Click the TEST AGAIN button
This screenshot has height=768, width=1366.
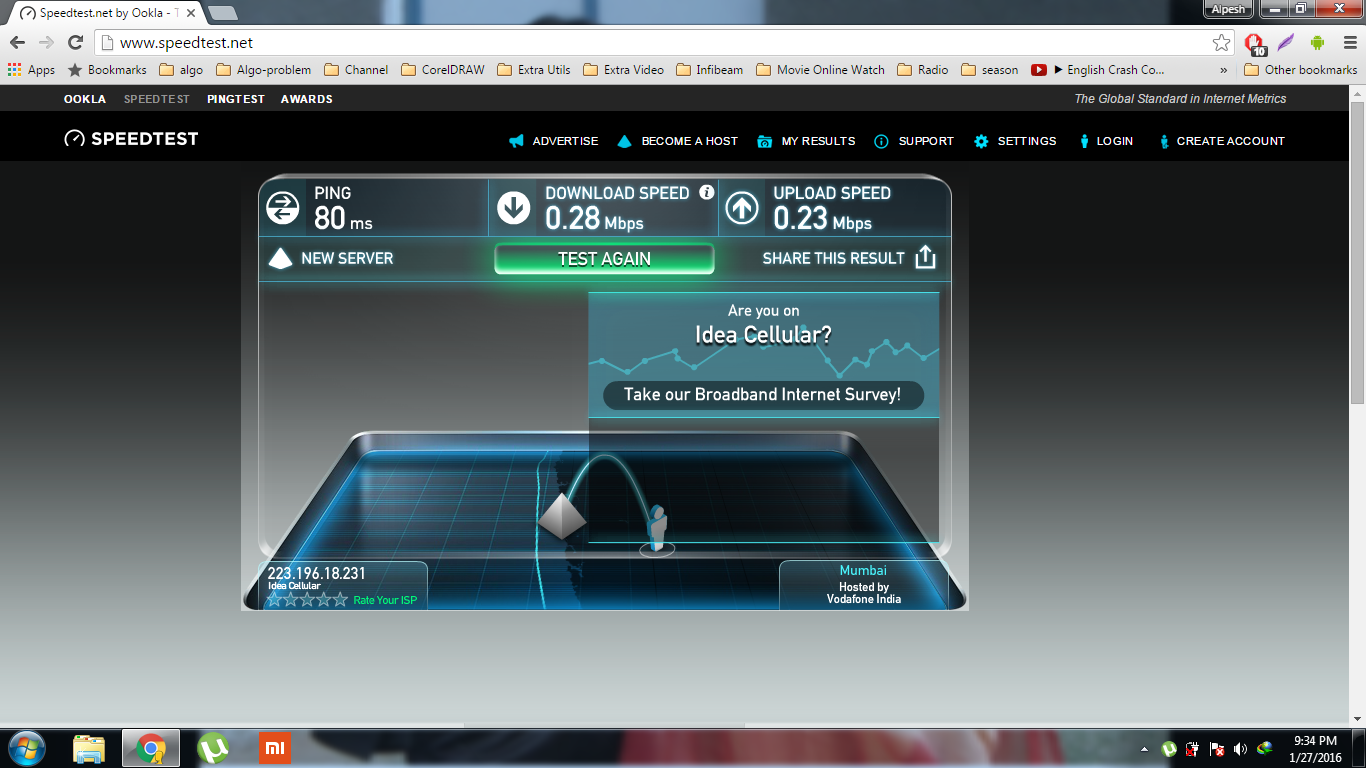click(604, 259)
